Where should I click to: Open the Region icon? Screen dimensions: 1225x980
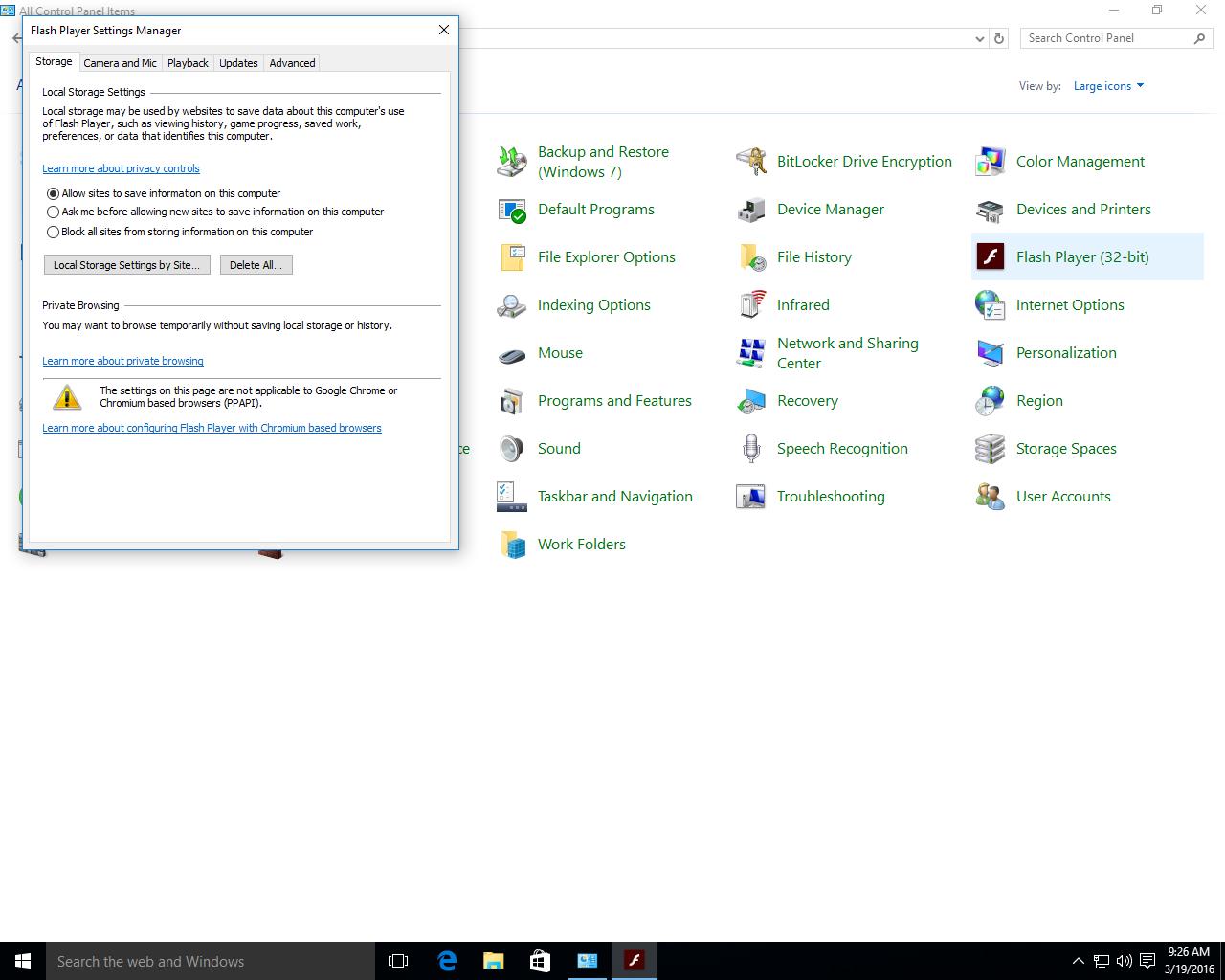tap(990, 401)
